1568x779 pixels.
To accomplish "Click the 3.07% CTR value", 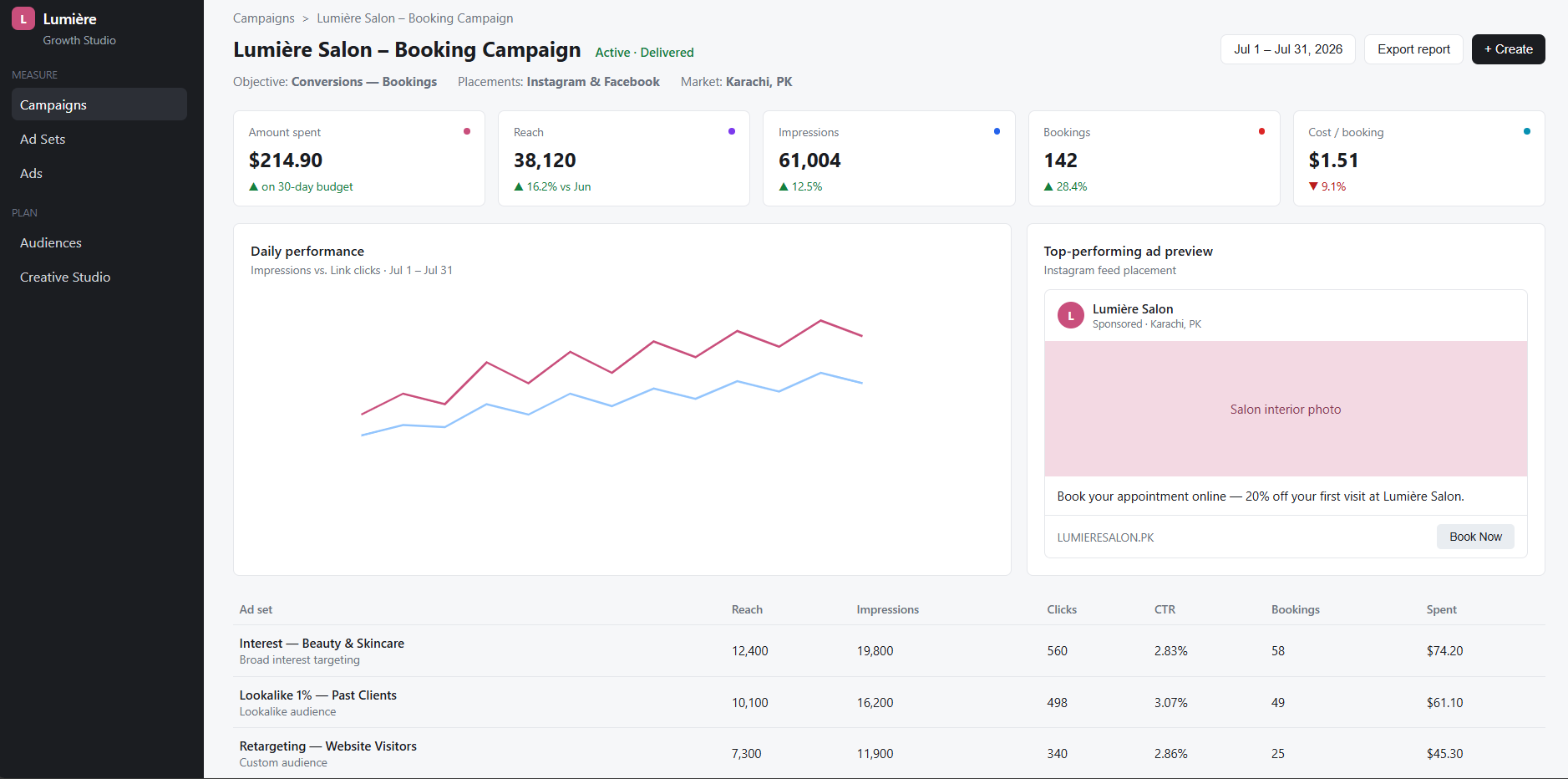I will (x=1170, y=703).
